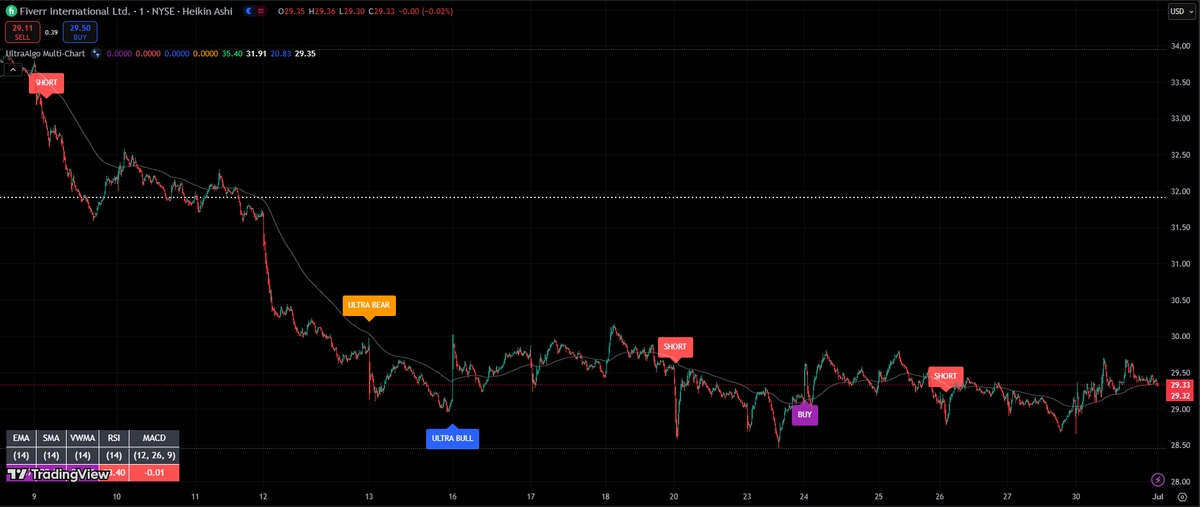This screenshot has width=1200, height=507.
Task: Click the purple lightning bolt icon
Action: click(x=1158, y=480)
